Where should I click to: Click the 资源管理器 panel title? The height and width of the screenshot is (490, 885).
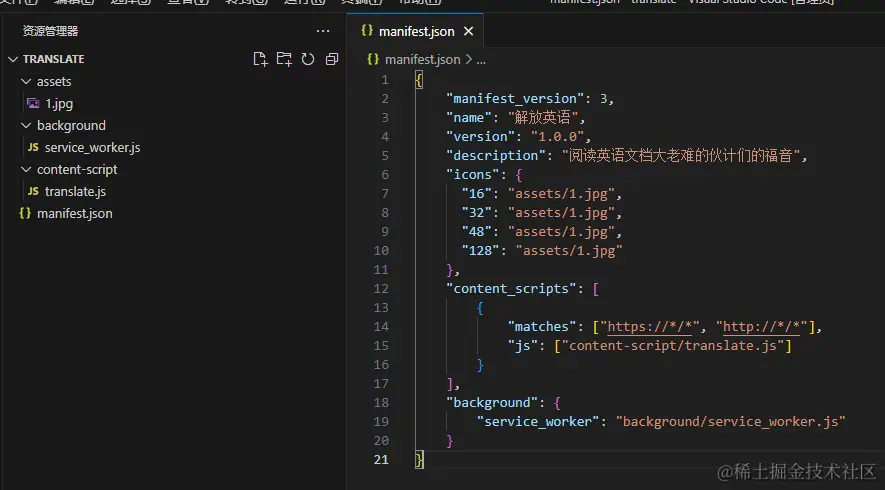coord(50,31)
